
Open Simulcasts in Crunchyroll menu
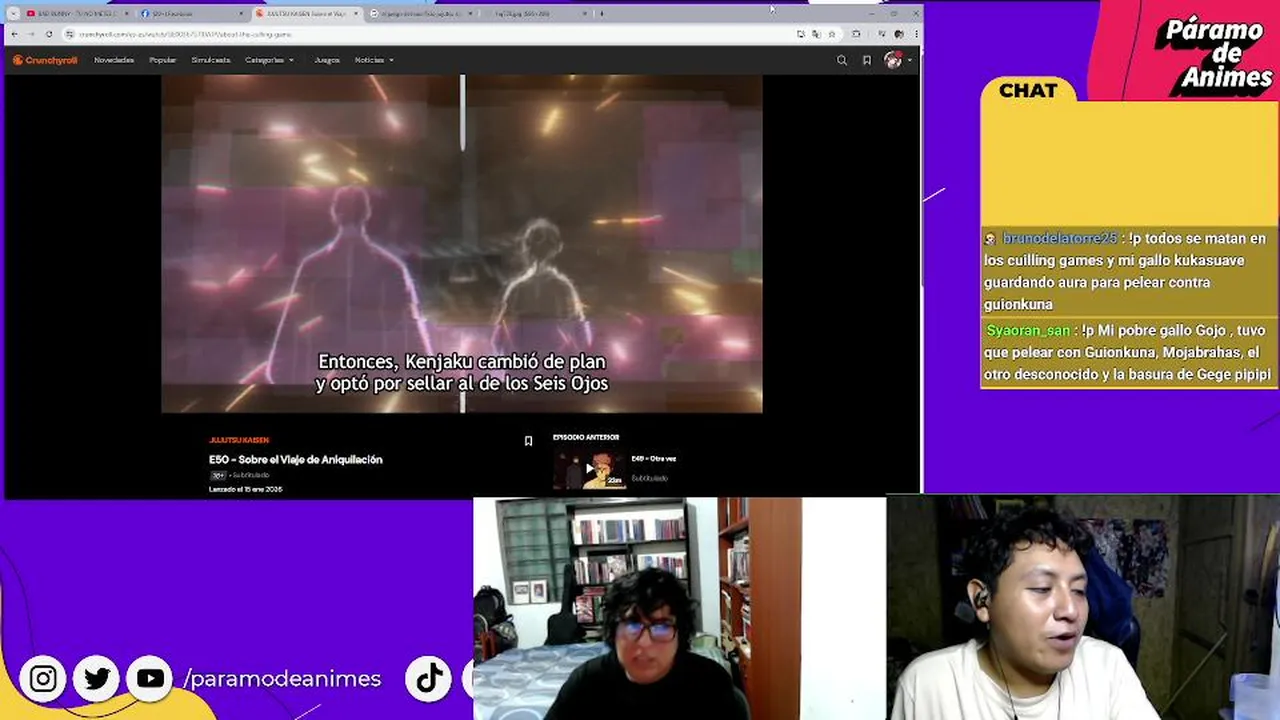tap(211, 60)
